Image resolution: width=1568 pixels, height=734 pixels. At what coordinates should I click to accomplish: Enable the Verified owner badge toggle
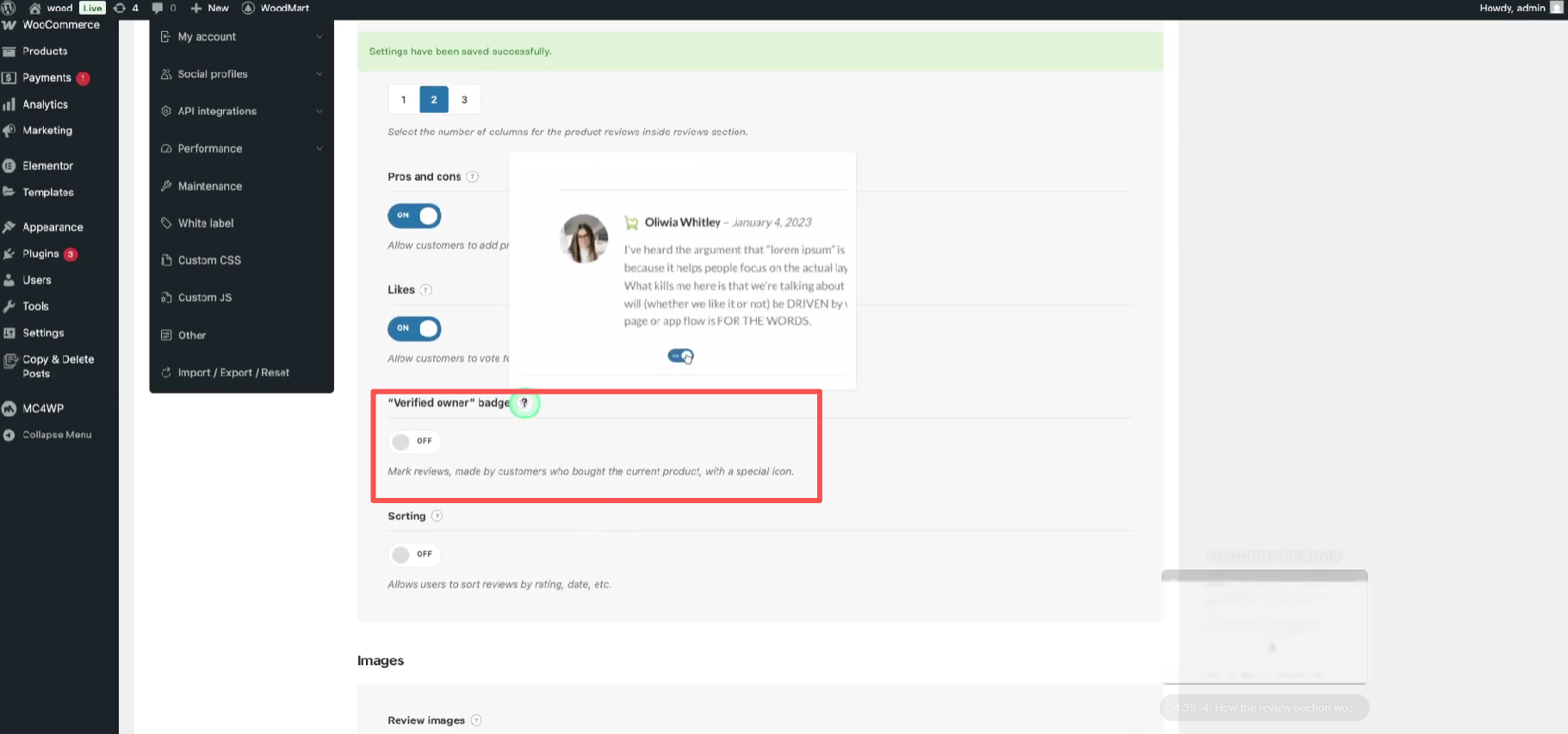413,441
